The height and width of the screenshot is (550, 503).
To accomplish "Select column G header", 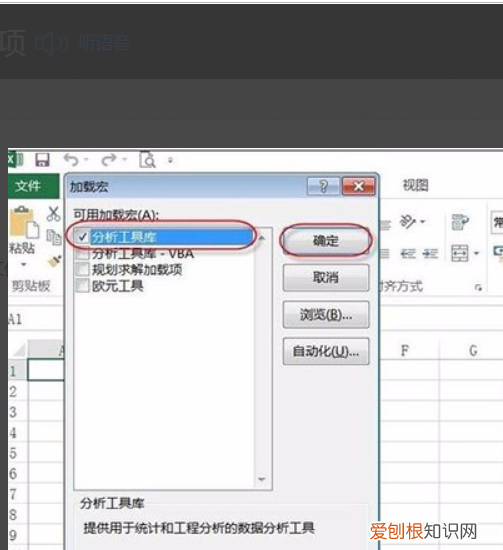I will click(x=472, y=350).
